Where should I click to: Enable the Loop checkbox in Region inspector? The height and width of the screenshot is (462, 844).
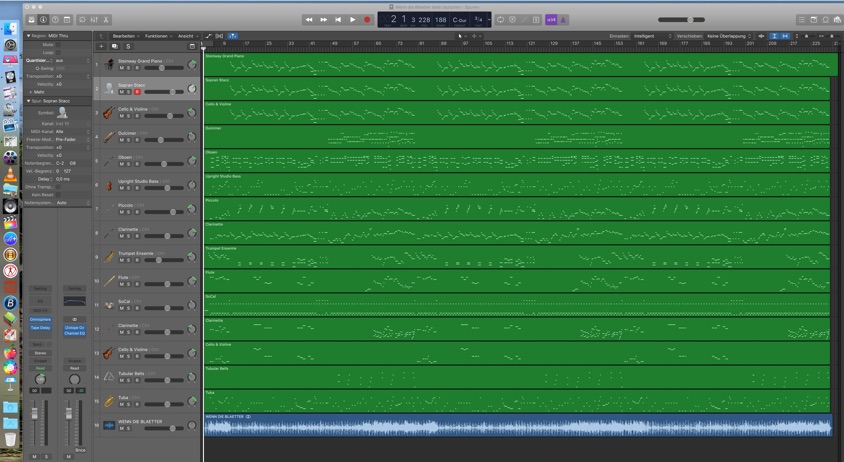(x=58, y=52)
